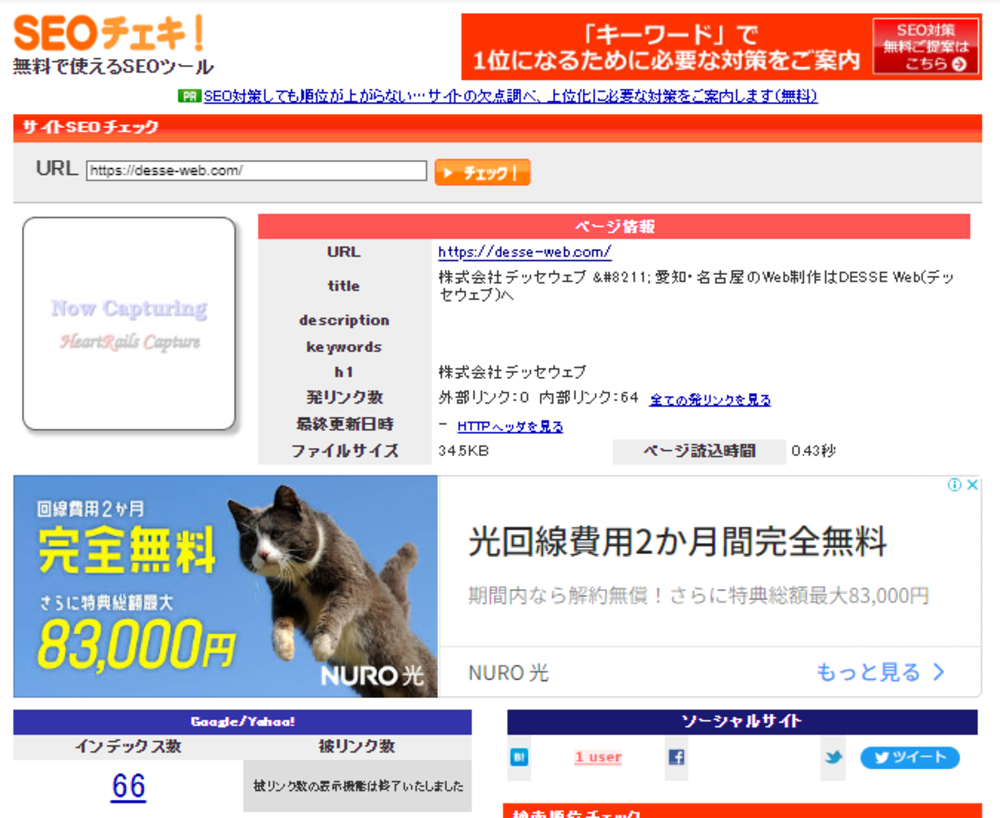Open the red SEO対策 keyword banner ad

(721, 47)
